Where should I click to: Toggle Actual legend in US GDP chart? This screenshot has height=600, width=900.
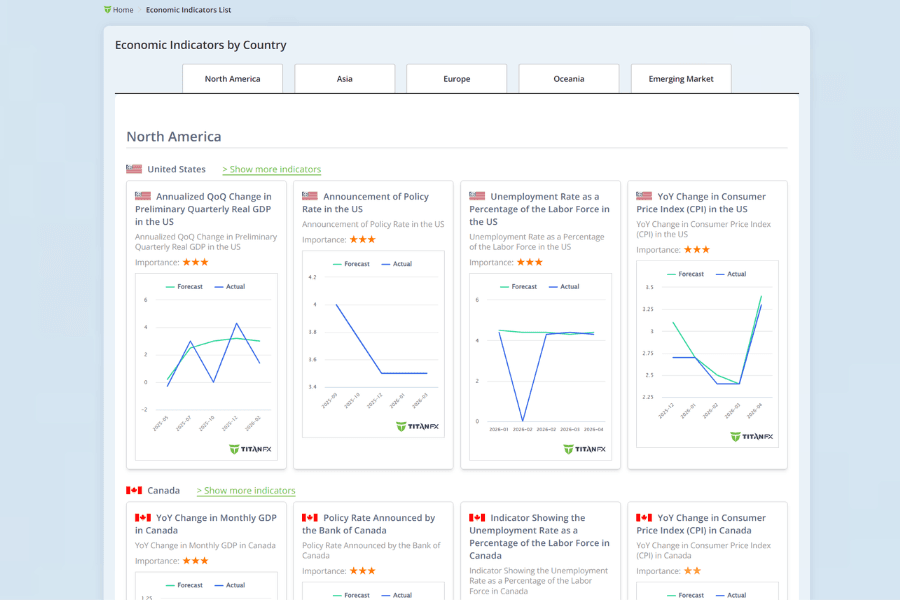point(230,287)
